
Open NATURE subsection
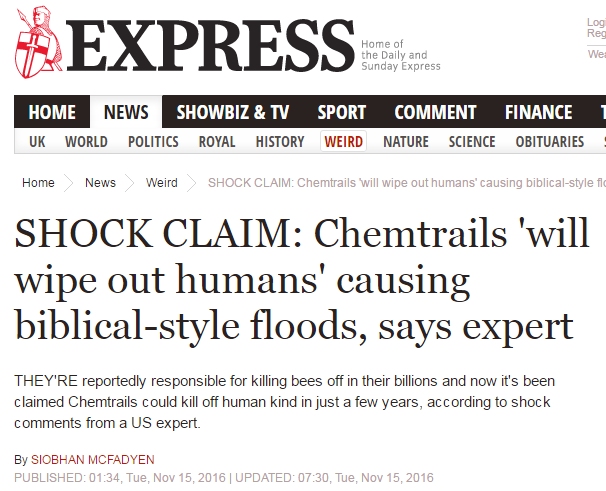[x=406, y=142]
